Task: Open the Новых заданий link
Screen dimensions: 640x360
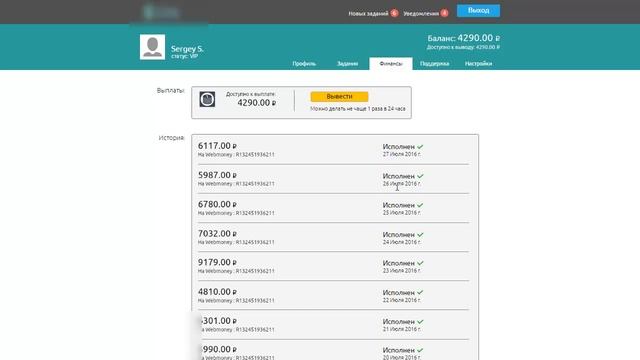Action: [368, 13]
